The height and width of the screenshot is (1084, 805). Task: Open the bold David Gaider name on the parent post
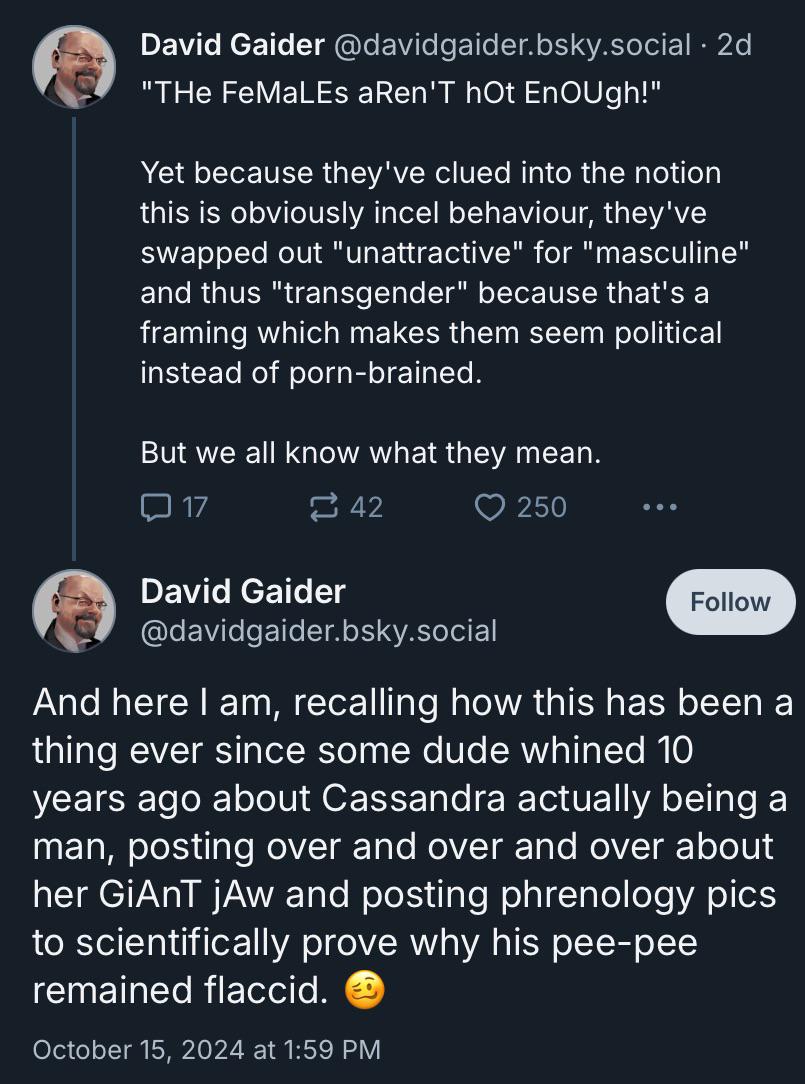point(232,44)
